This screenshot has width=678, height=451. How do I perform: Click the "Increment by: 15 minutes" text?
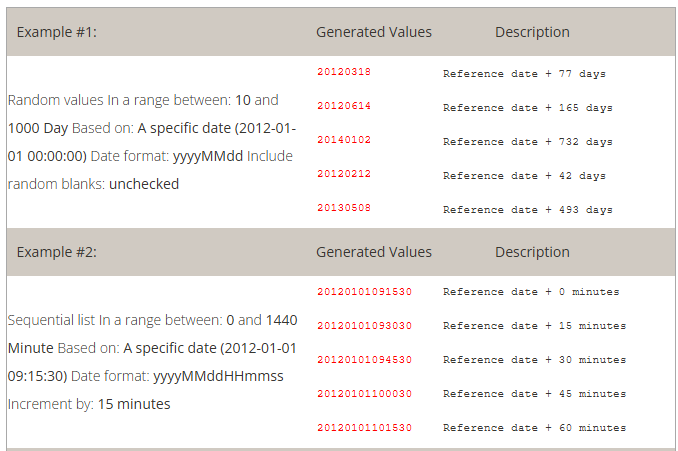[89, 404]
